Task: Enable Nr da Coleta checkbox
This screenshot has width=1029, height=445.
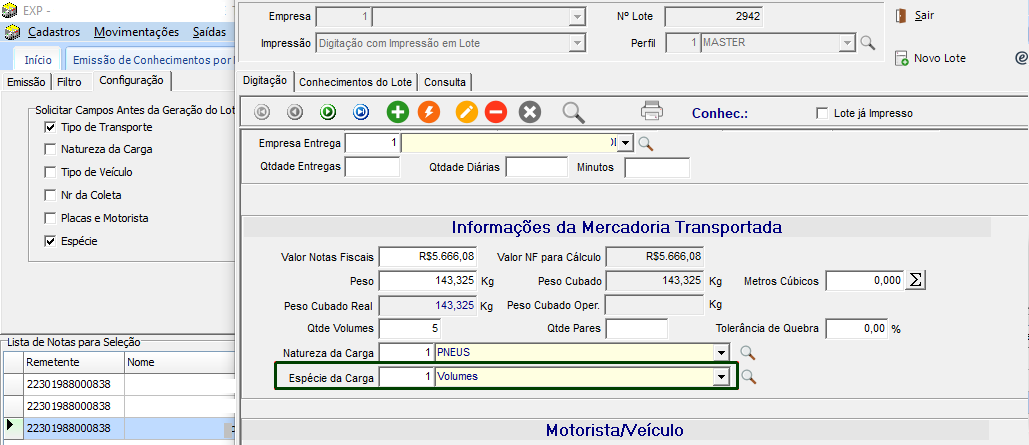Action: tap(50, 195)
